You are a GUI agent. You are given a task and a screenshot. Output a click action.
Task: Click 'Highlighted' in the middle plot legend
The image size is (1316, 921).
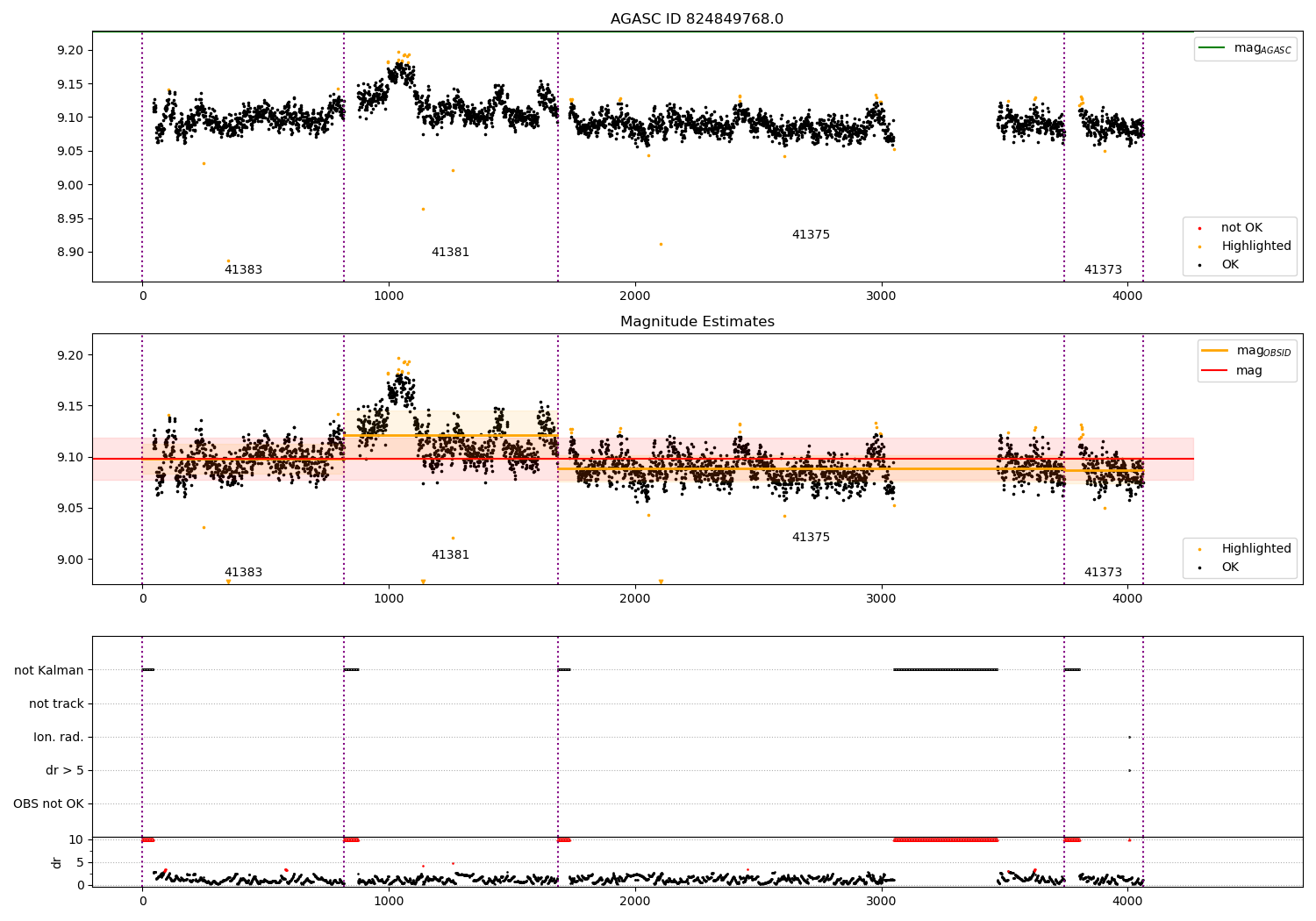[1255, 548]
